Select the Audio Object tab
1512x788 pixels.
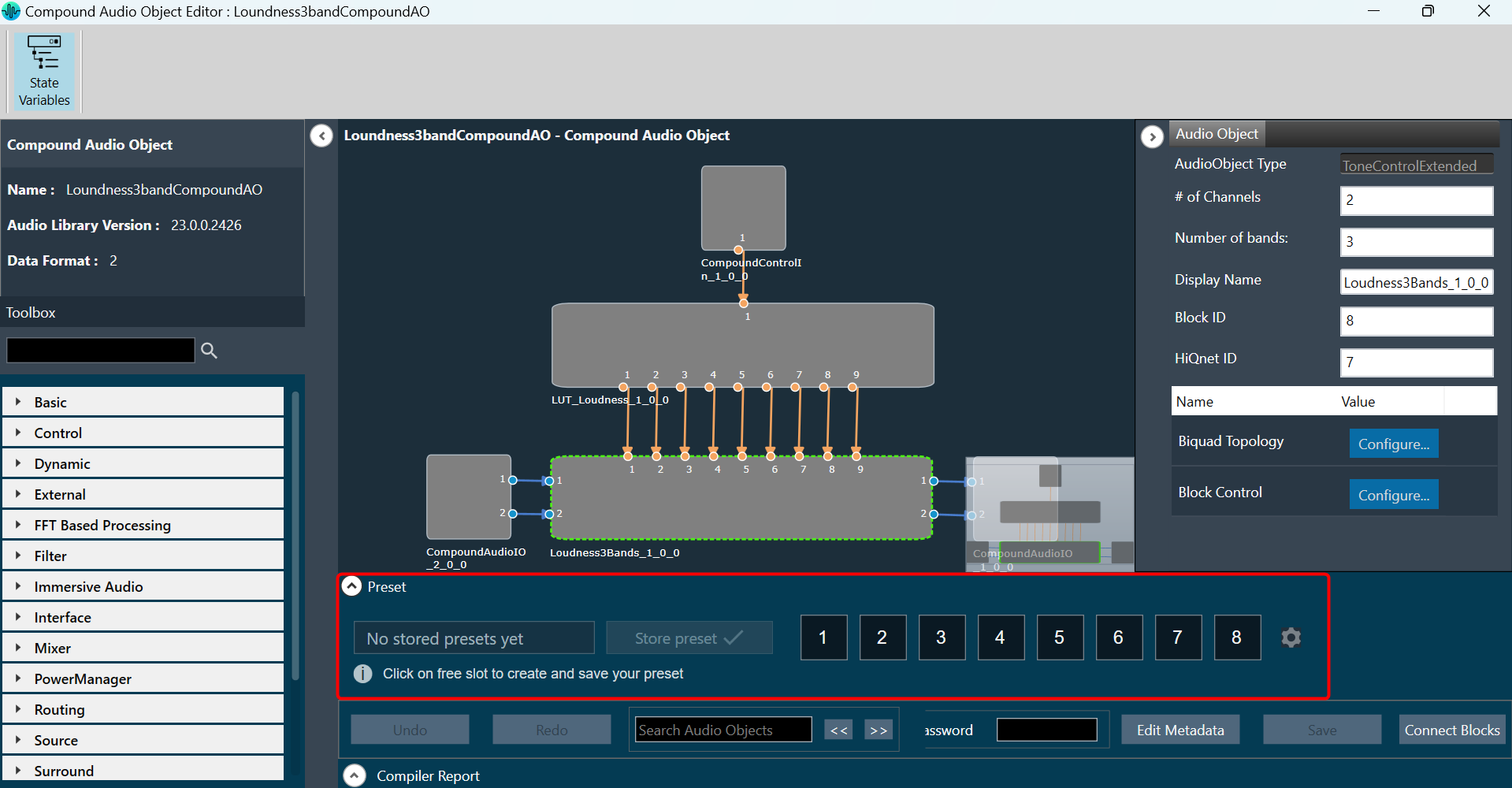1217,134
